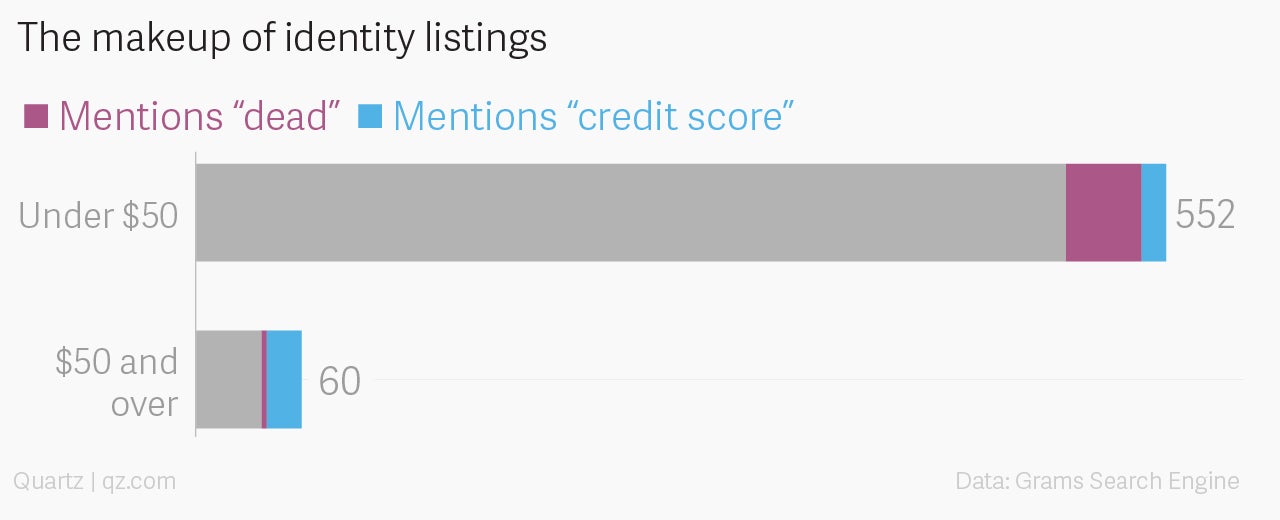Image resolution: width=1280 pixels, height=520 pixels.
Task: Click purple segment in Under $50 bar
Action: click(1103, 213)
